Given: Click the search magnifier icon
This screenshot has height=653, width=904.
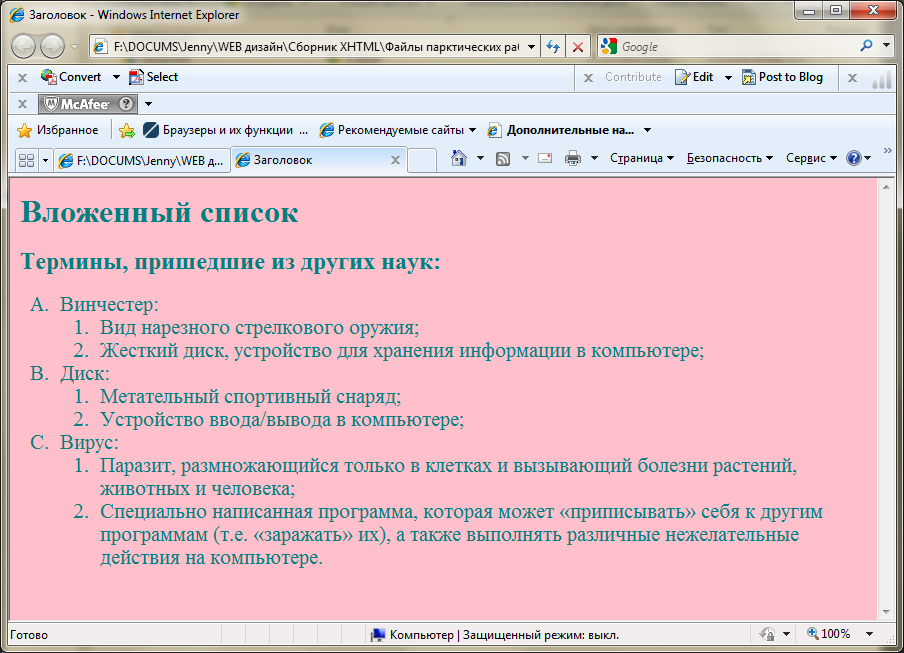Looking at the screenshot, I should 866,46.
